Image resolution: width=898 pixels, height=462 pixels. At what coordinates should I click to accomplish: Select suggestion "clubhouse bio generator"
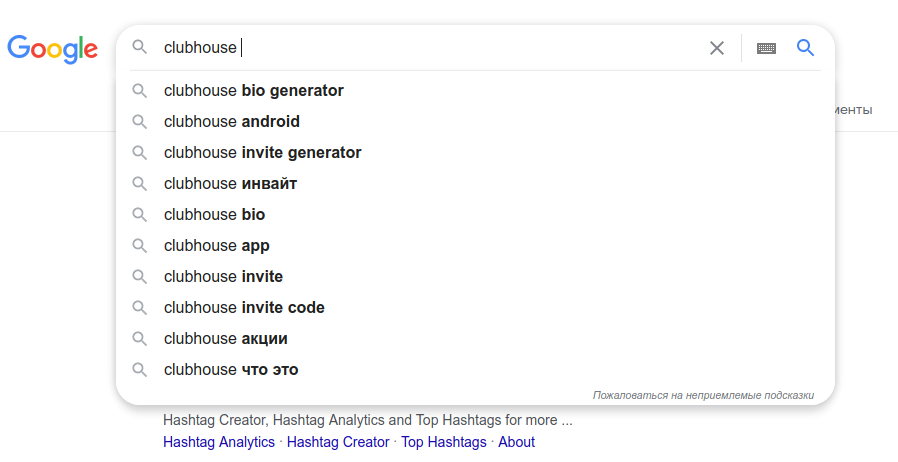click(254, 91)
